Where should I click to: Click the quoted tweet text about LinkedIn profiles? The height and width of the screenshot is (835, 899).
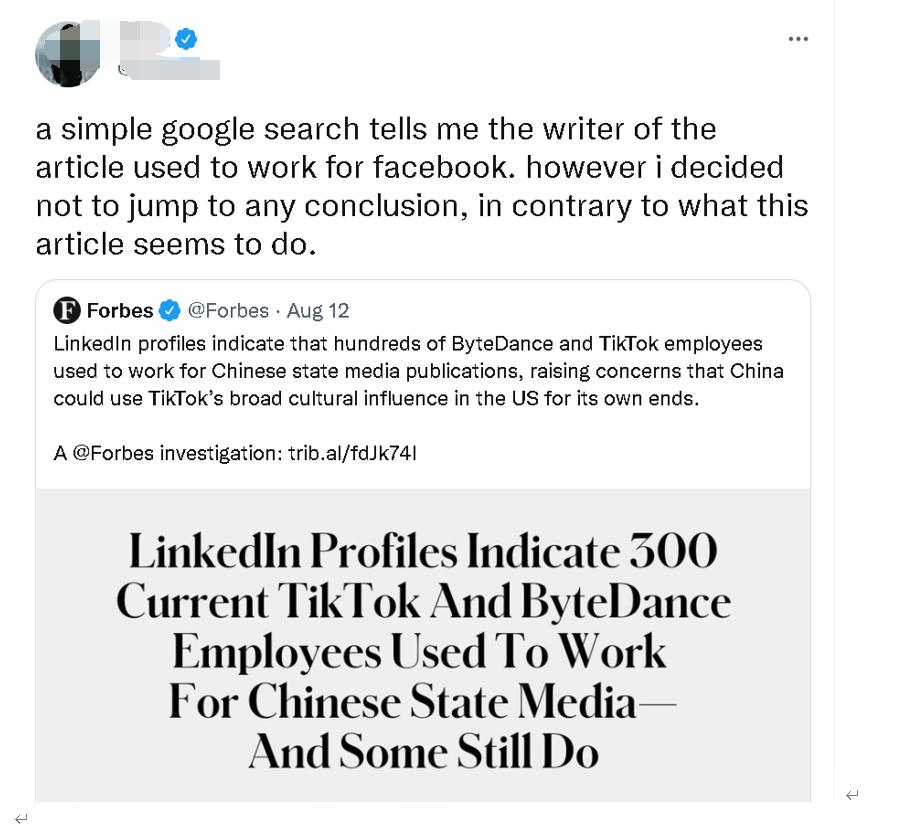[418, 370]
